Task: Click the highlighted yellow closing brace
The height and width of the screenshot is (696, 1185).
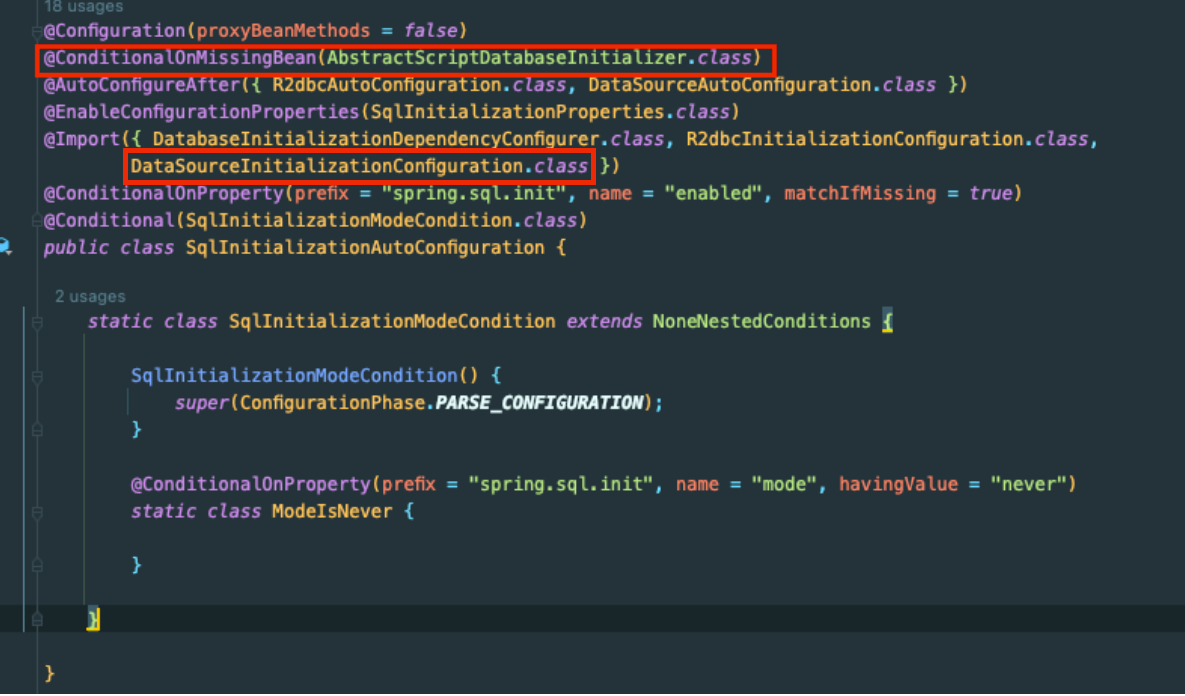Action: pyautogui.click(x=93, y=620)
